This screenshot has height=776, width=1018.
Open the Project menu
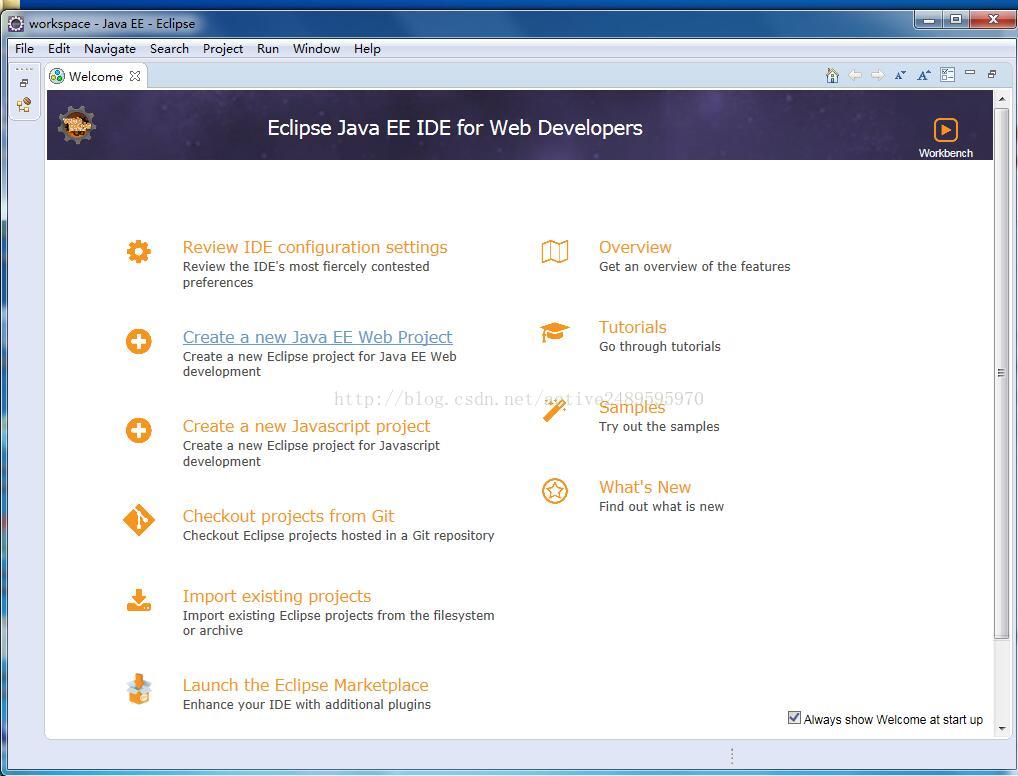(223, 49)
